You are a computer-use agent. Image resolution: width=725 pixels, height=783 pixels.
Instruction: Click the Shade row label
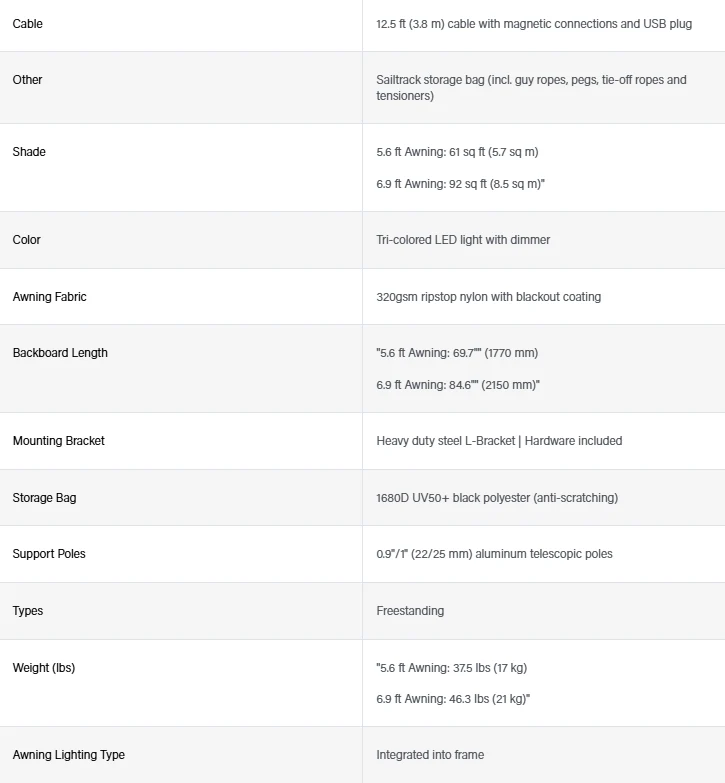pyautogui.click(x=29, y=152)
